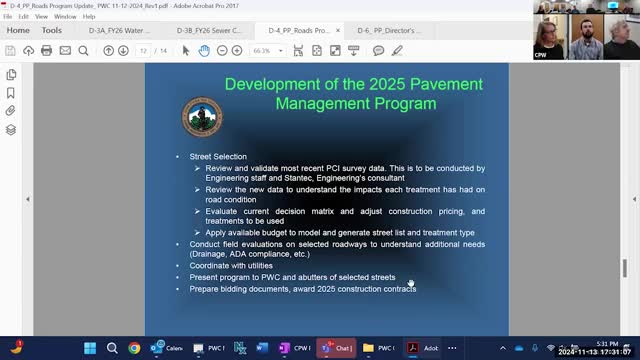This screenshot has width=640, height=360.
Task: Zoom out with minus button
Action: coord(222,51)
